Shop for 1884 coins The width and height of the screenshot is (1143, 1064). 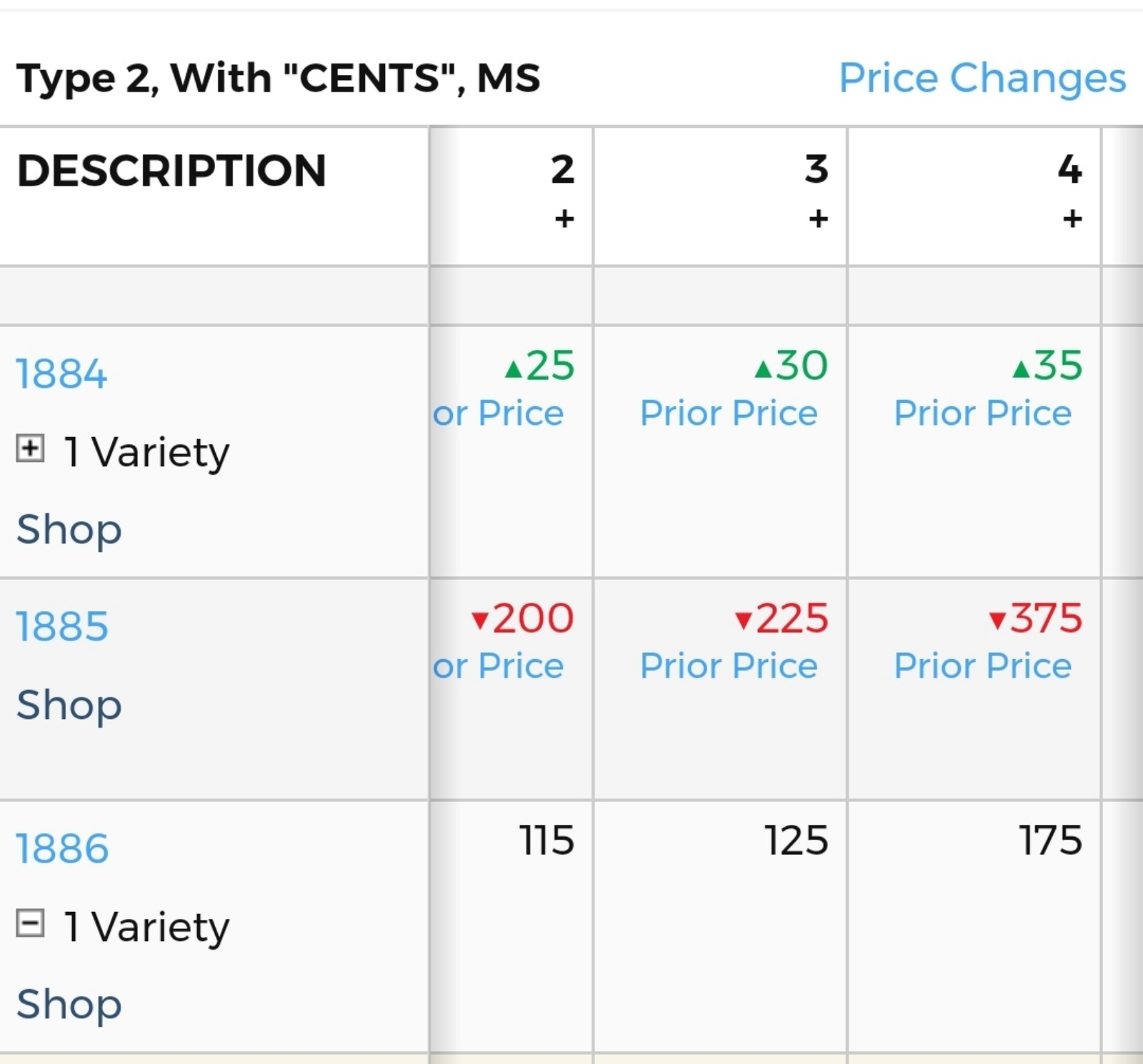pos(69,529)
